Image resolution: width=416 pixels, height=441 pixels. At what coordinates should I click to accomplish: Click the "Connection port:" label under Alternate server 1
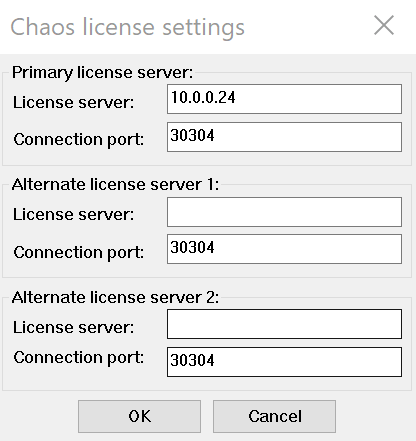tap(79, 252)
